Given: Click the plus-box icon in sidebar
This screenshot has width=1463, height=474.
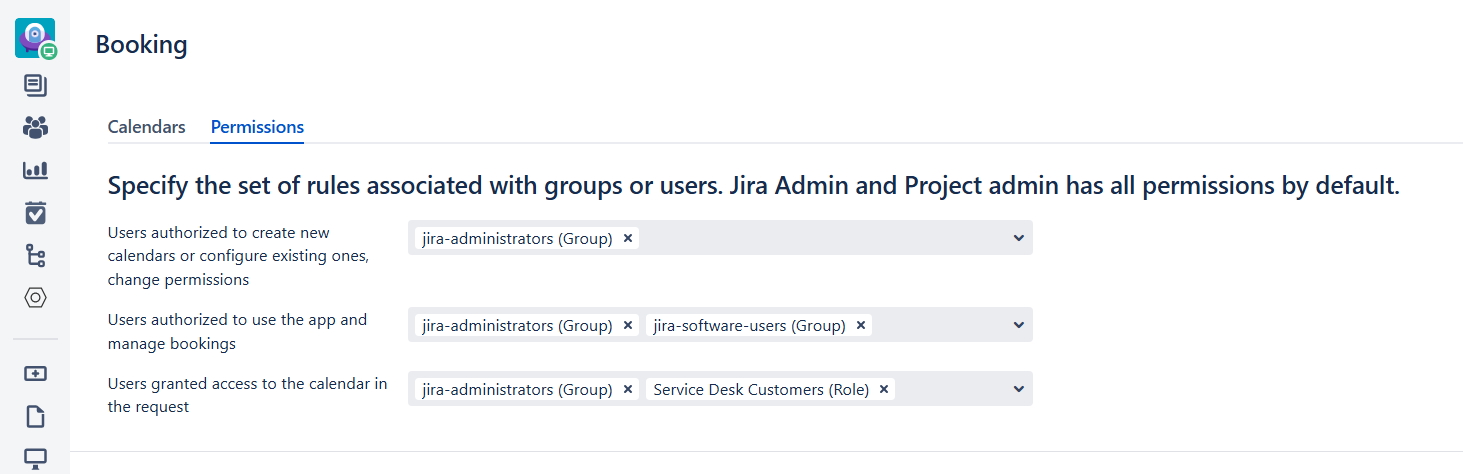Looking at the screenshot, I should [35, 373].
